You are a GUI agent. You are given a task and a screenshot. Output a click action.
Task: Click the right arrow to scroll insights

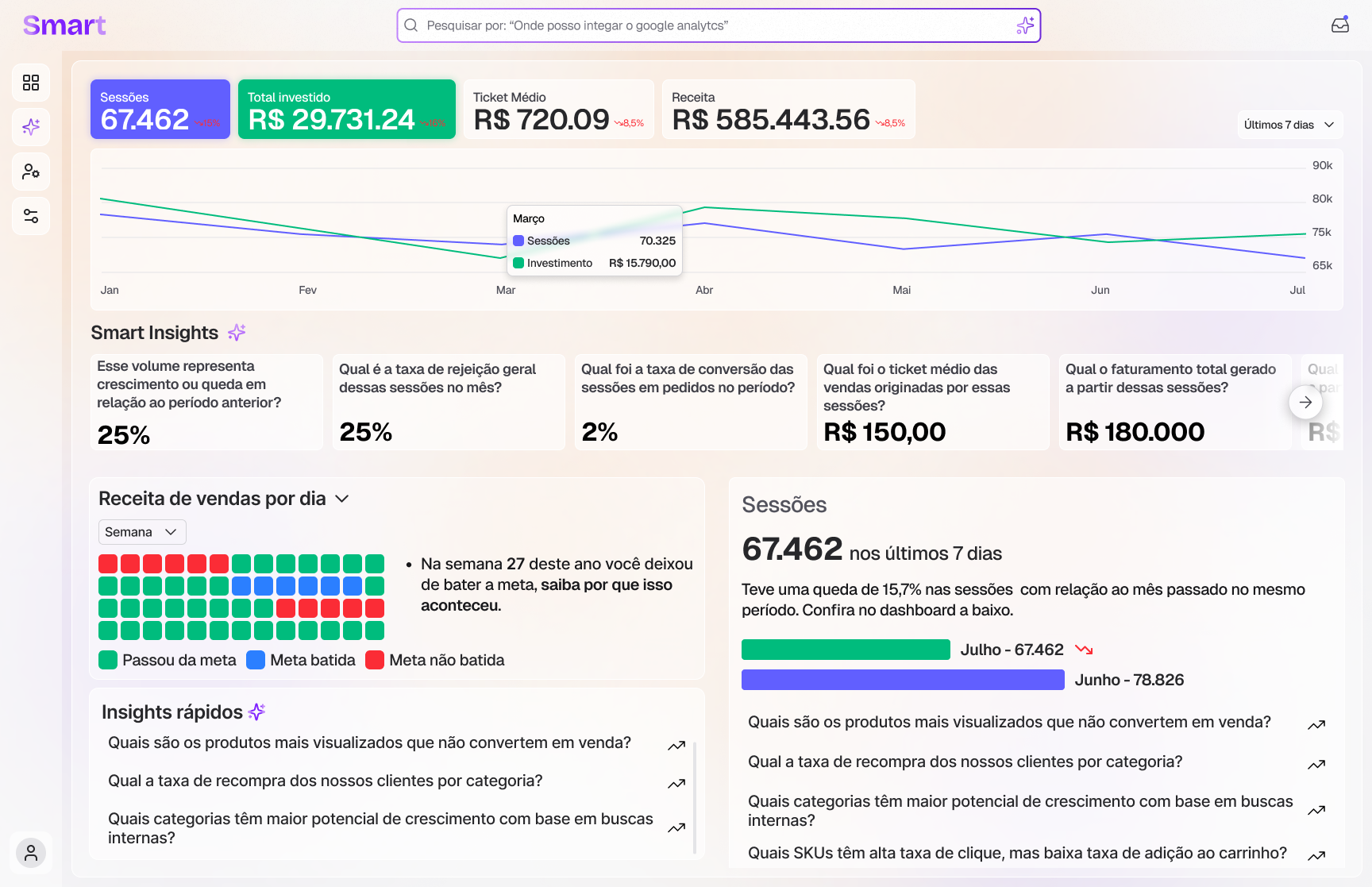pos(1305,402)
